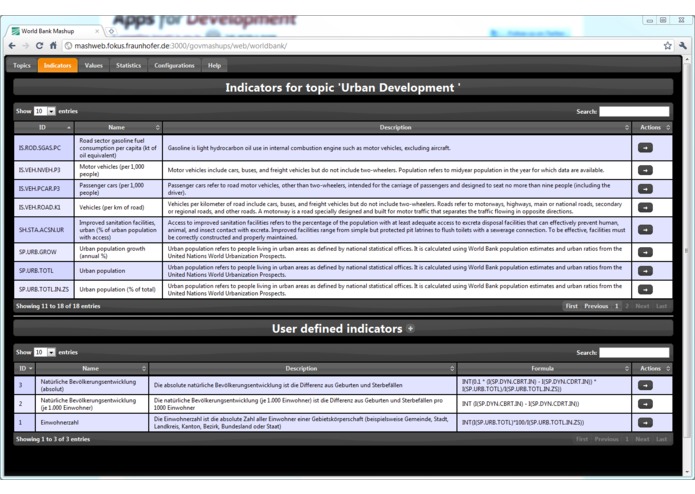Click Next in user indicators pagination

pos(642,439)
